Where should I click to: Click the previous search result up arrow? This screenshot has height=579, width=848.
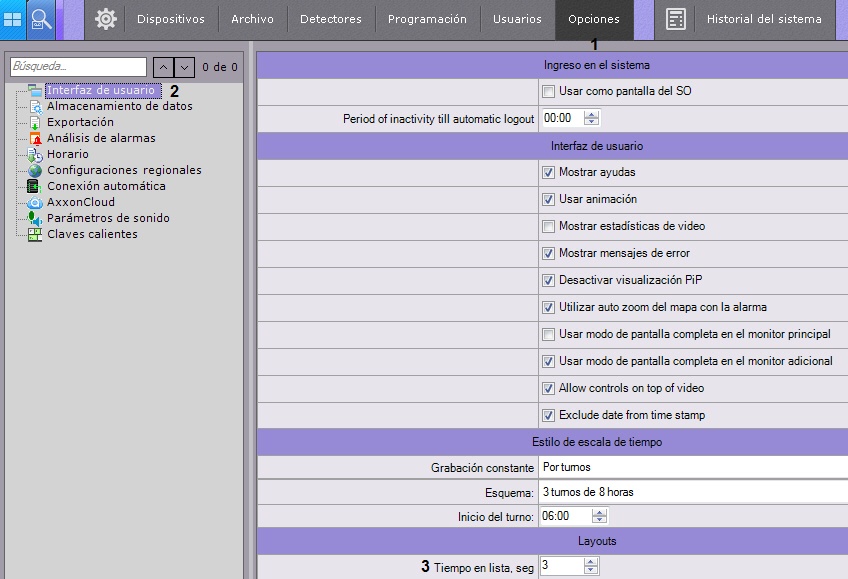click(x=163, y=67)
